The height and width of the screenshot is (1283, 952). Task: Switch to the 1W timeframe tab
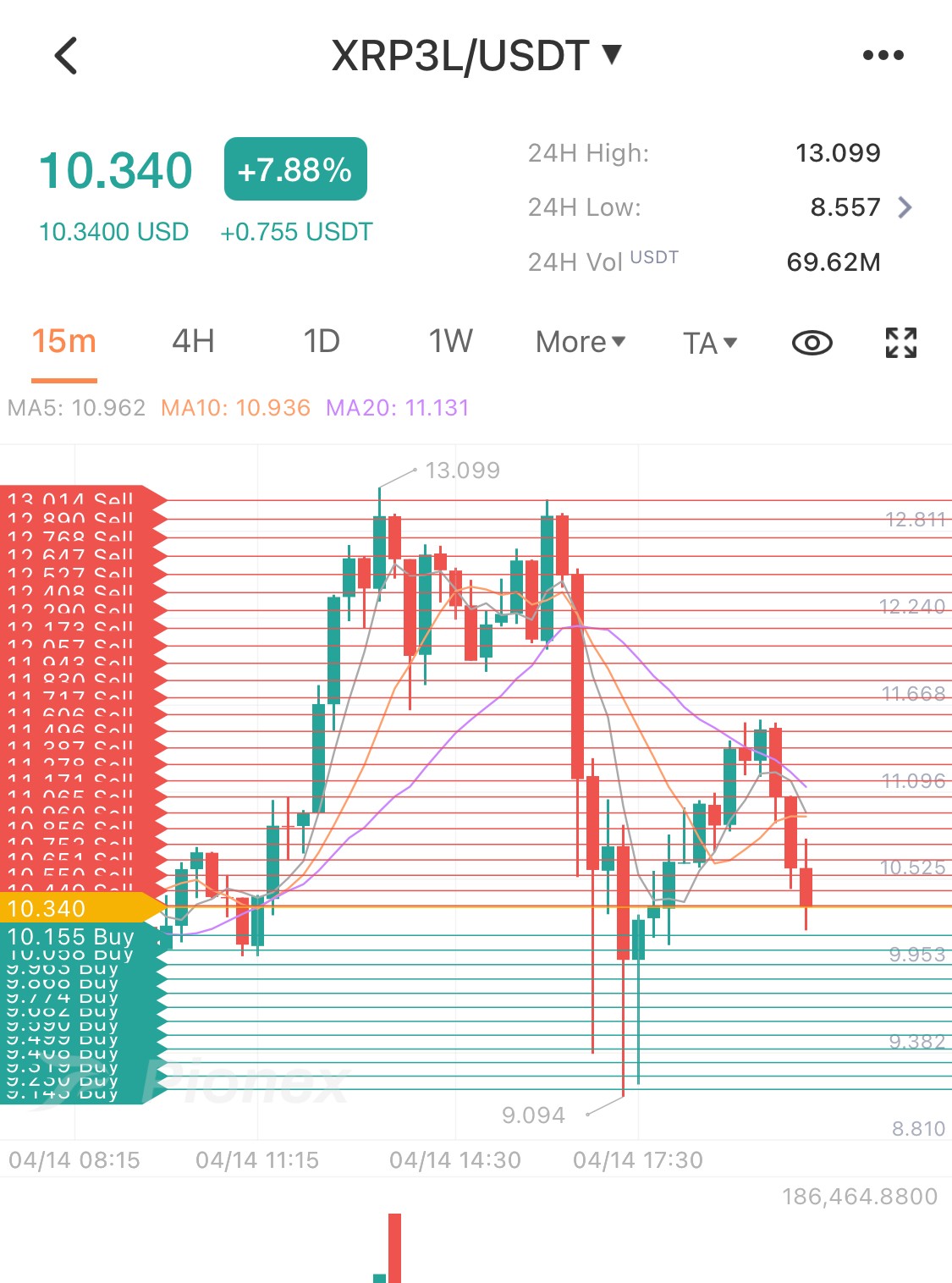(x=450, y=342)
